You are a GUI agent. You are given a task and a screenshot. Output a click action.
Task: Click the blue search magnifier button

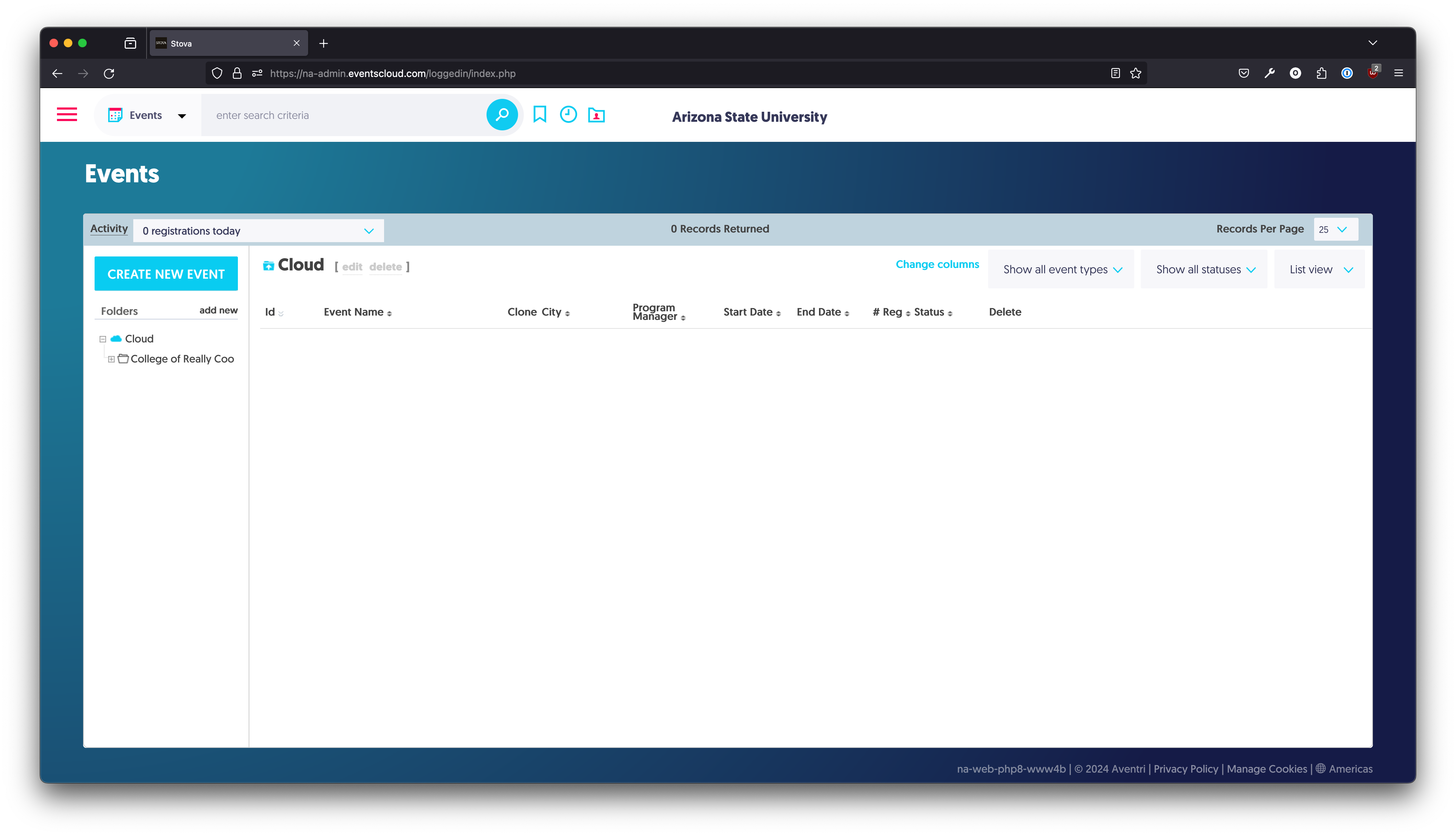[x=502, y=115]
